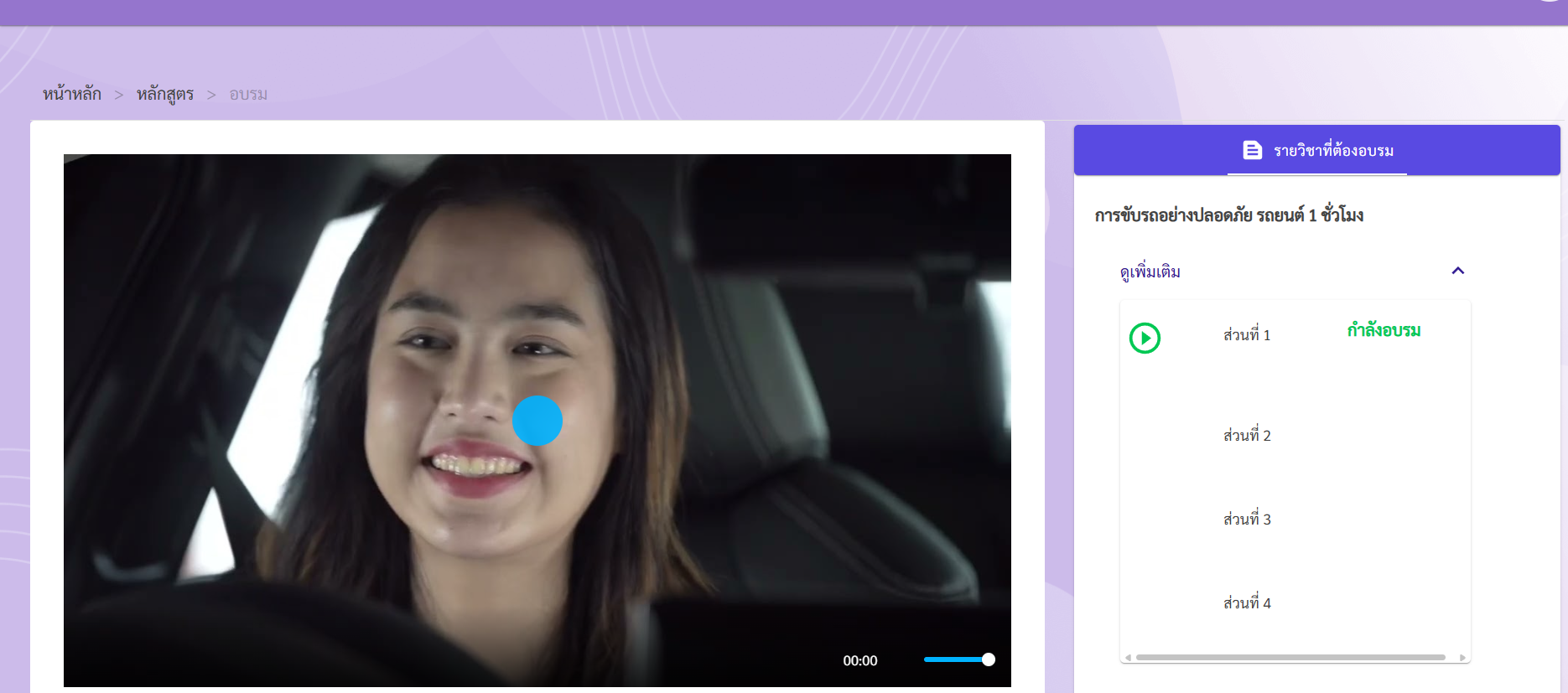This screenshot has height=693, width=1568.
Task: Click the green play icon for ส่วนที่ 1
Action: click(x=1145, y=338)
